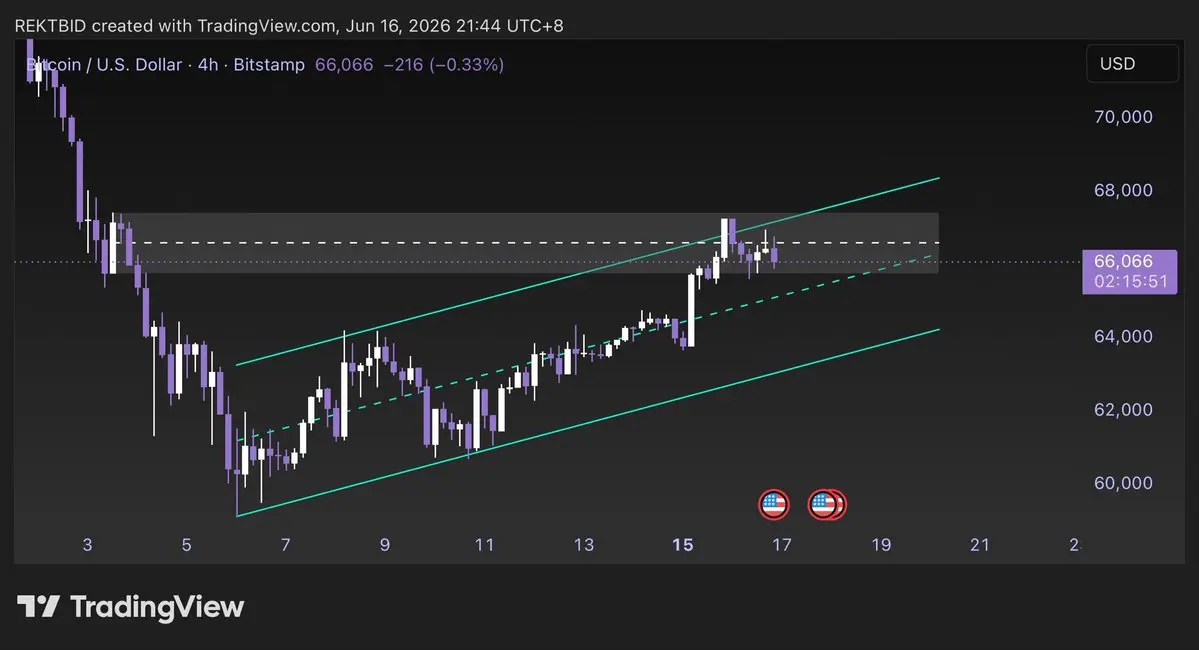The width and height of the screenshot is (1199, 650).
Task: Click the -216 (-0.33%) change value
Action: pyautogui.click(x=444, y=65)
